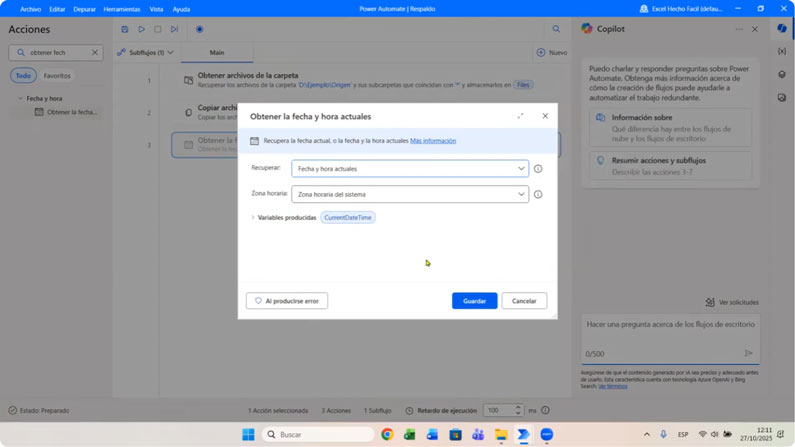Viewport: 795px width, 447px height.
Task: Click the Stop flow toolbar icon
Action: pyautogui.click(x=158, y=29)
